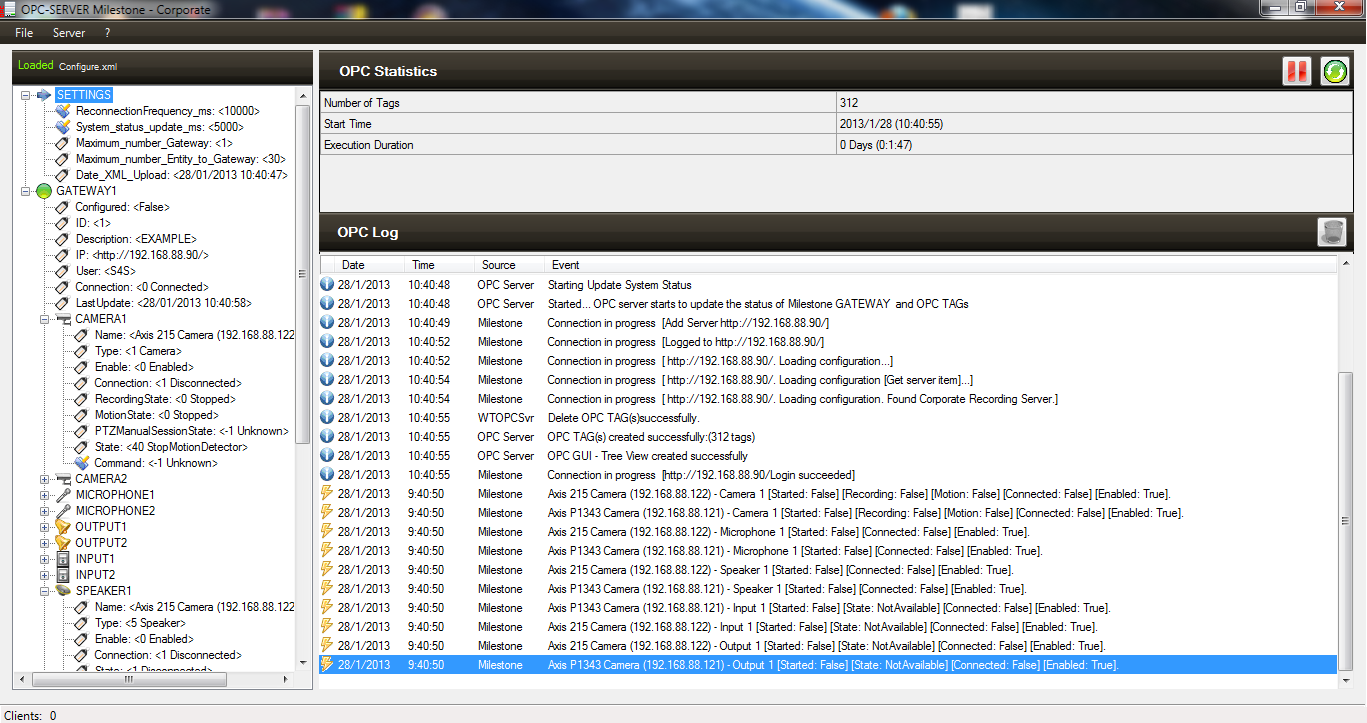Screen dimensions: 1367x723
Task: Click the info icon of the 'Login succeeded' row
Action: click(x=327, y=475)
